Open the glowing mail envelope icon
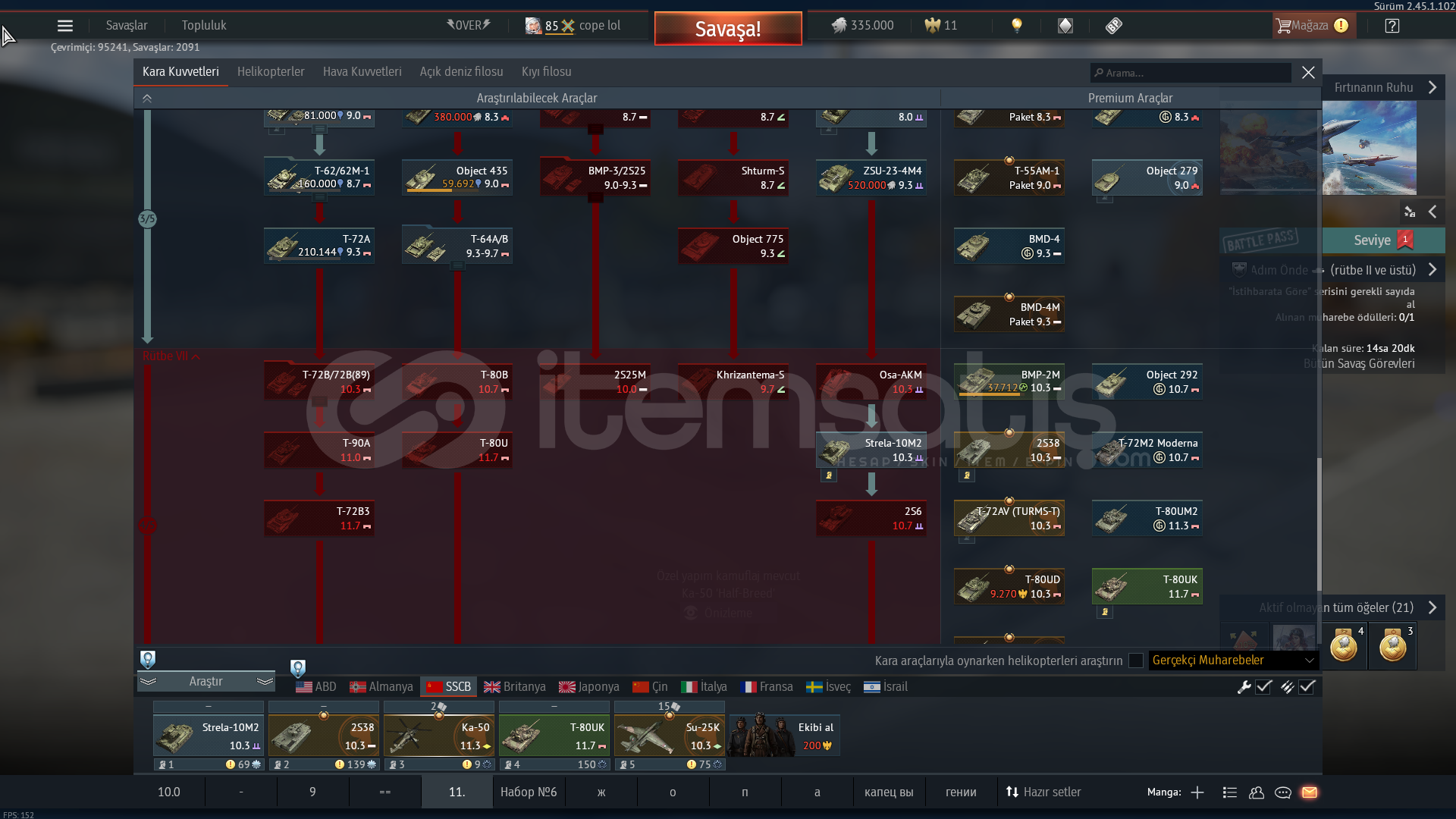Viewport: 1456px width, 819px height. coord(1310,792)
